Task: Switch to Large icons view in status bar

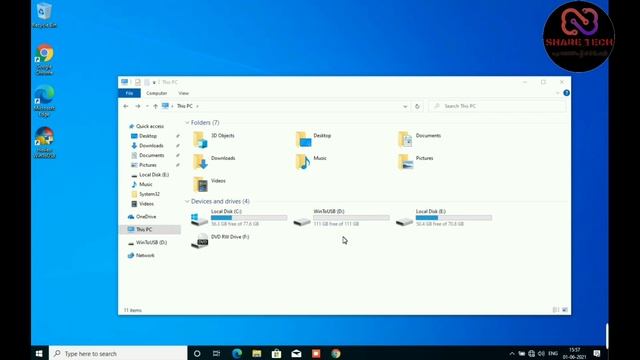Action: pyautogui.click(x=565, y=310)
